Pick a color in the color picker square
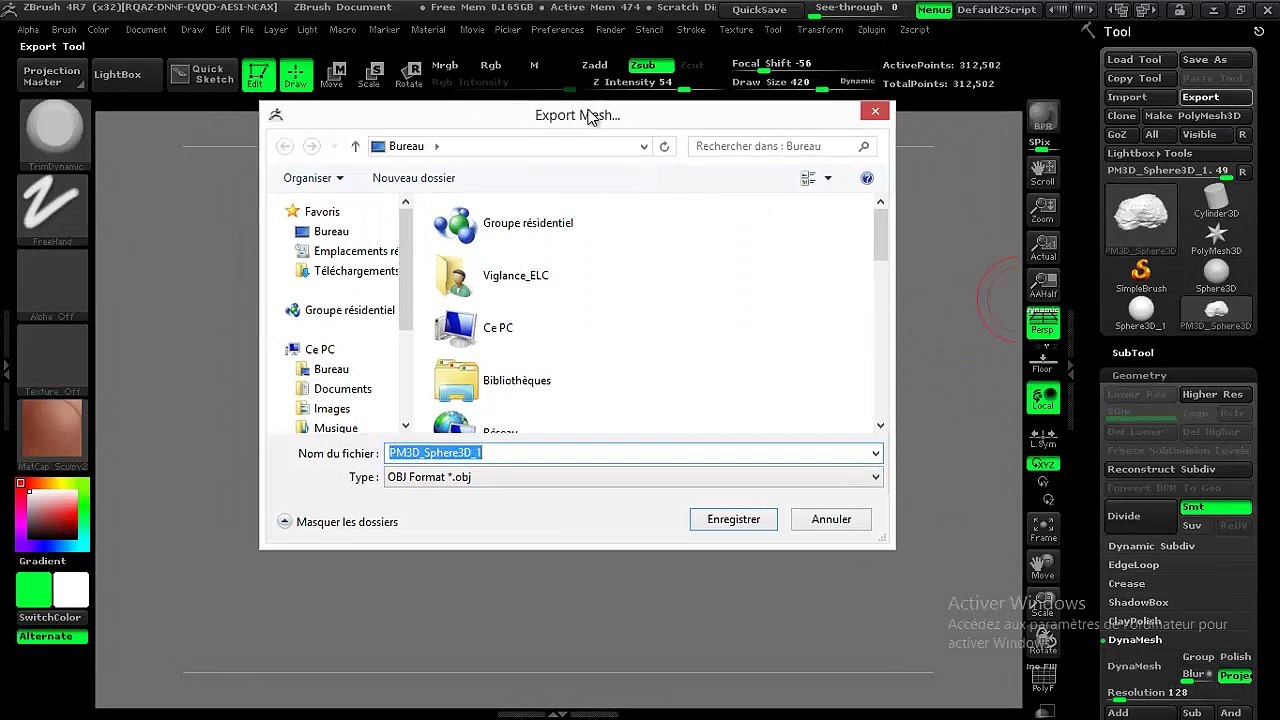This screenshot has height=720, width=1280. pos(52,515)
